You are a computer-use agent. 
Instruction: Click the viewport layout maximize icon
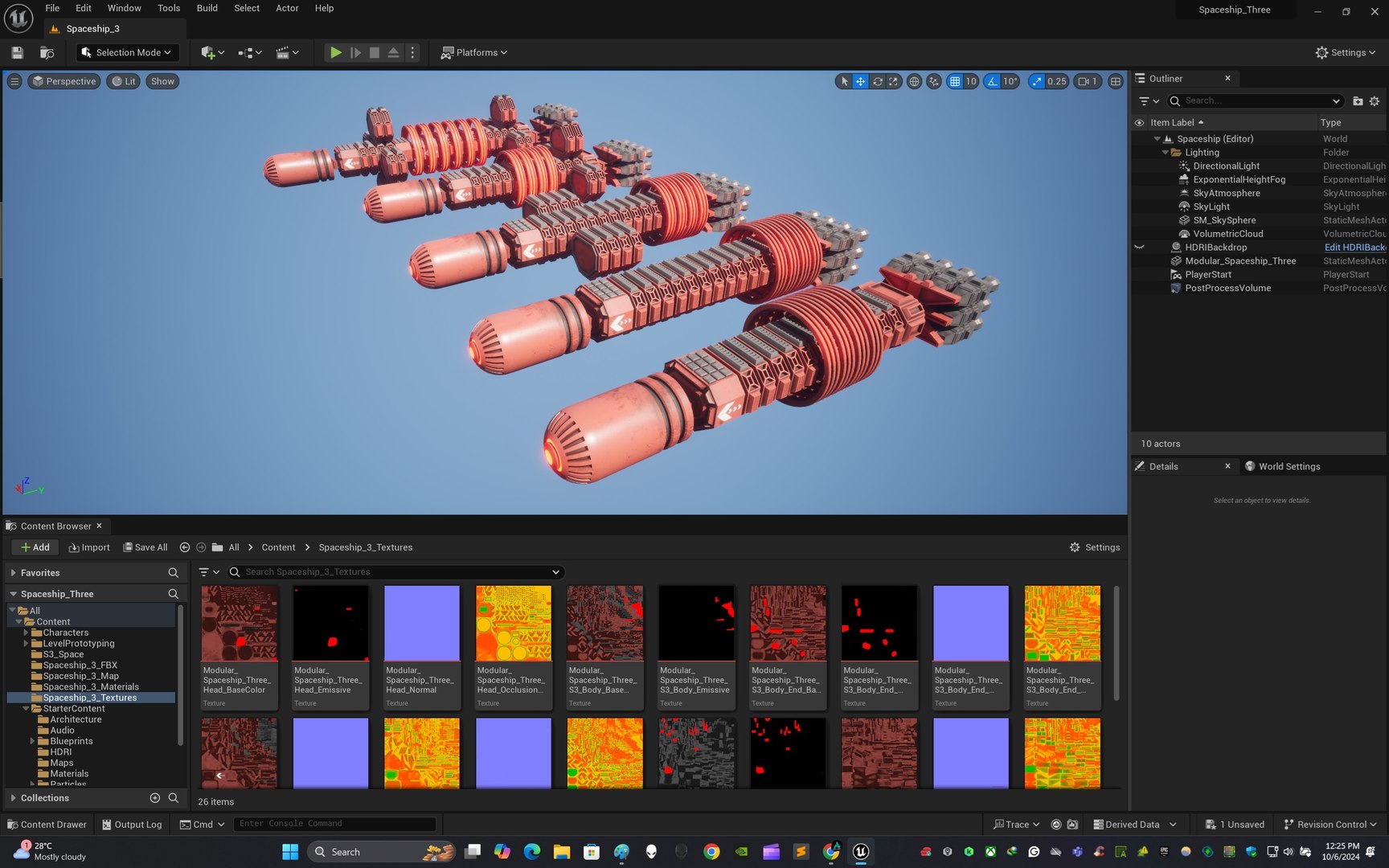click(1116, 81)
